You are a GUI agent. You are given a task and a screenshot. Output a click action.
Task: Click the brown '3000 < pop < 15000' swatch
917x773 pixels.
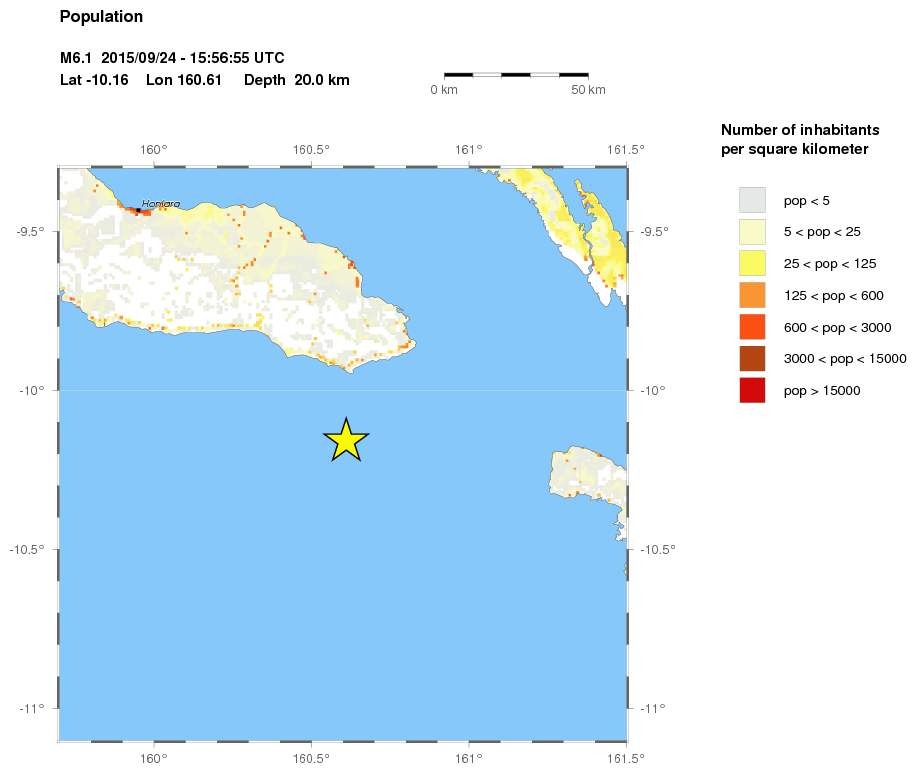[x=752, y=359]
